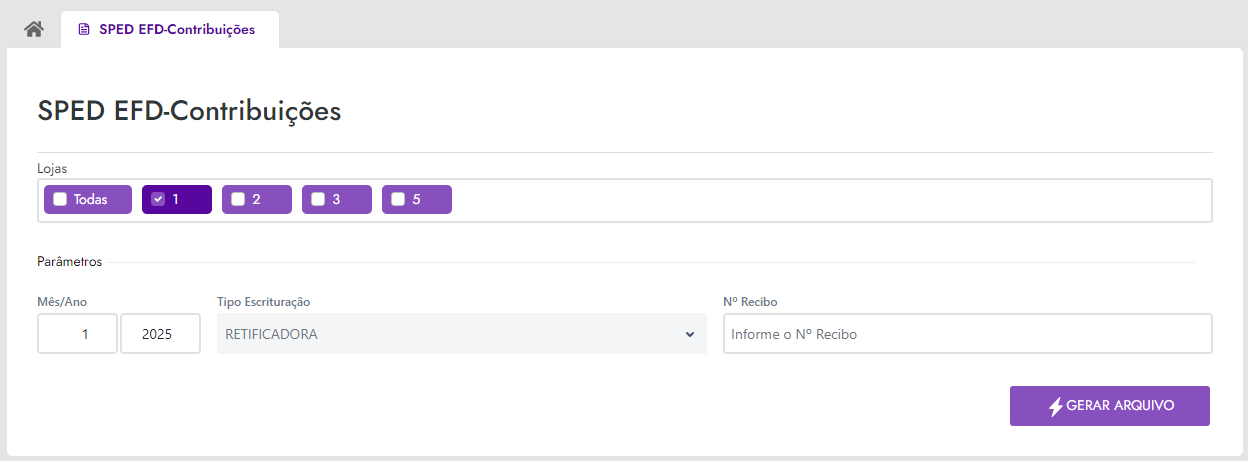
Task: Click the chevron arrow of the Tipo Escrituração select
Action: pyautogui.click(x=690, y=334)
